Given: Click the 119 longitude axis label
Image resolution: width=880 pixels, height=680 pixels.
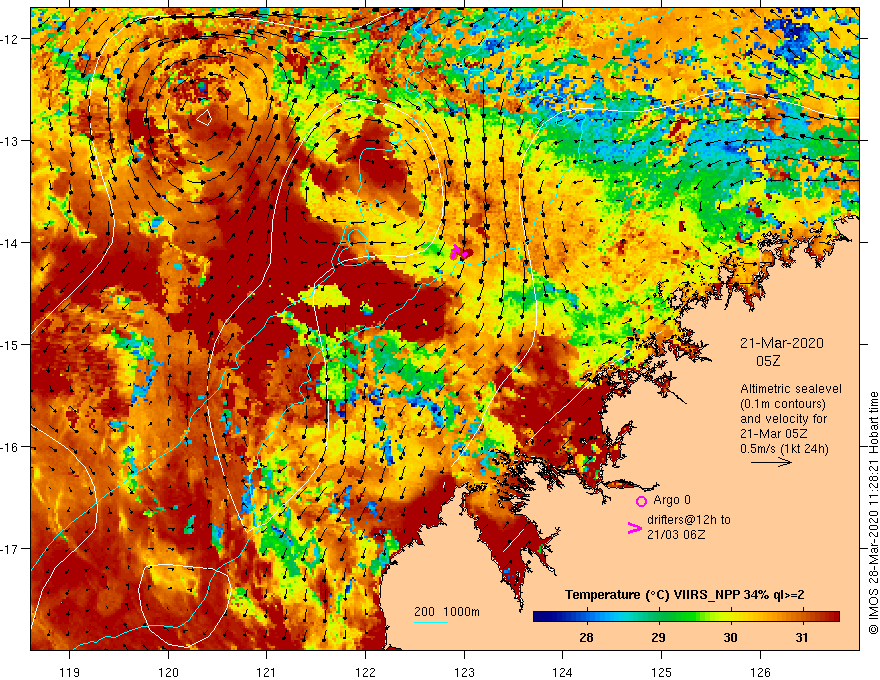Looking at the screenshot, I should pyautogui.click(x=70, y=672).
